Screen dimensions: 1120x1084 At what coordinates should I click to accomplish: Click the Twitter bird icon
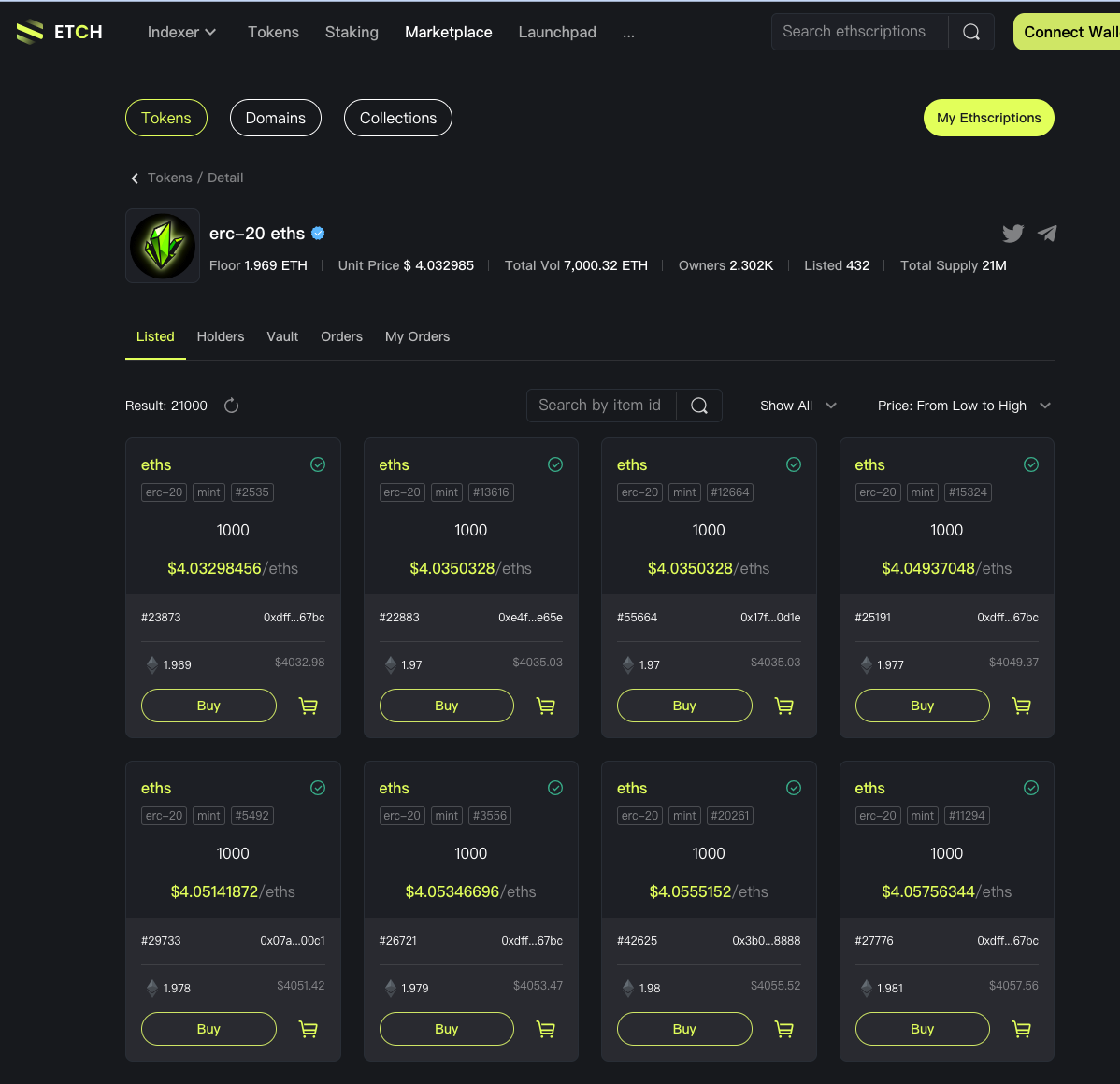1012,234
